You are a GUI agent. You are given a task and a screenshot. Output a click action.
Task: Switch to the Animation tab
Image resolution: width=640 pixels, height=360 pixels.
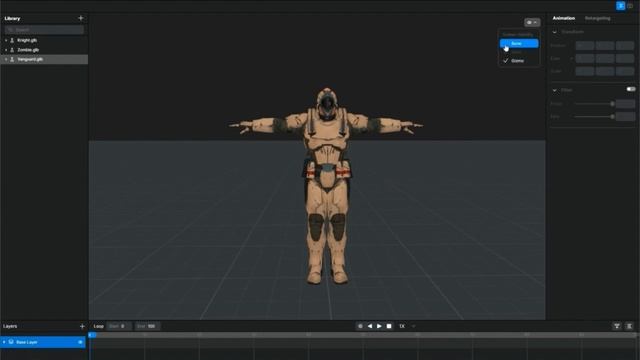click(563, 18)
